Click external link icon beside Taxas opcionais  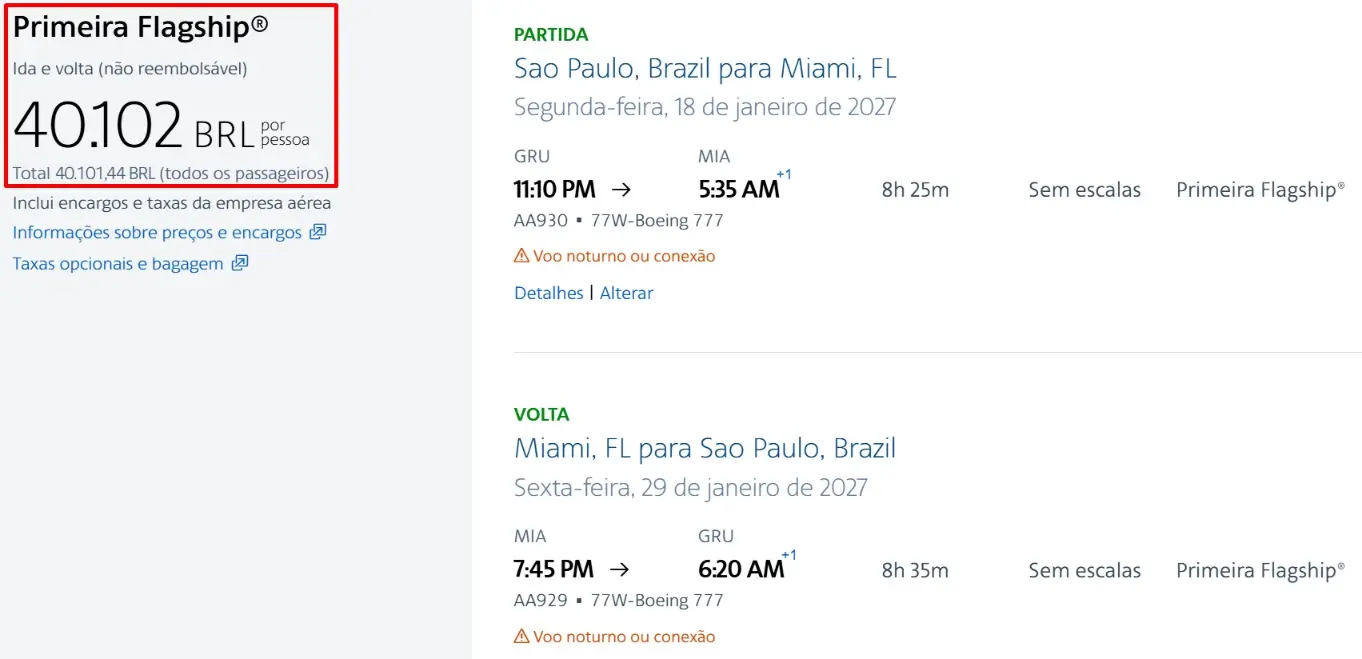coord(240,264)
